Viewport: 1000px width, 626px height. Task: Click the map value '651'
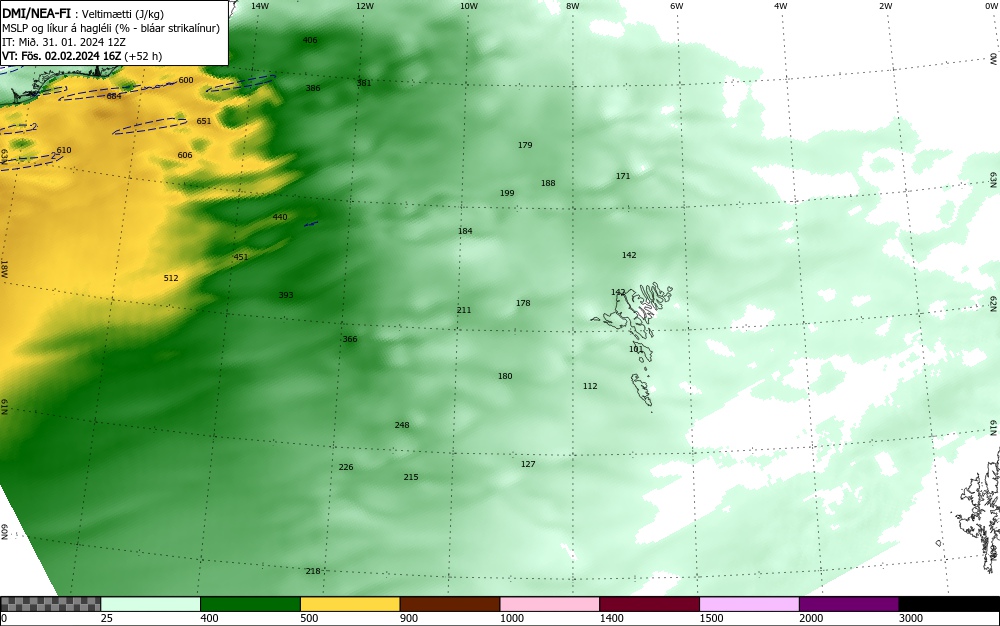click(203, 121)
